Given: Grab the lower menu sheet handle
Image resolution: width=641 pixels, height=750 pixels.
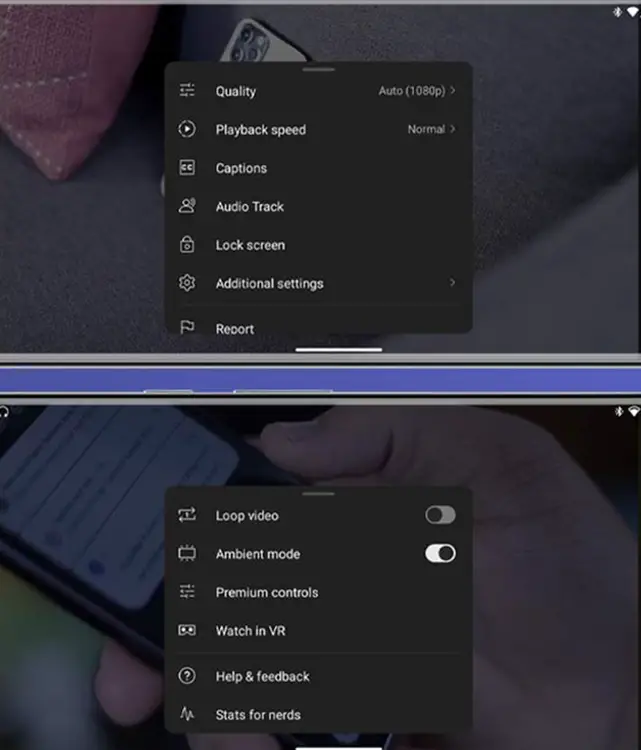Looking at the screenshot, I should point(319,494).
